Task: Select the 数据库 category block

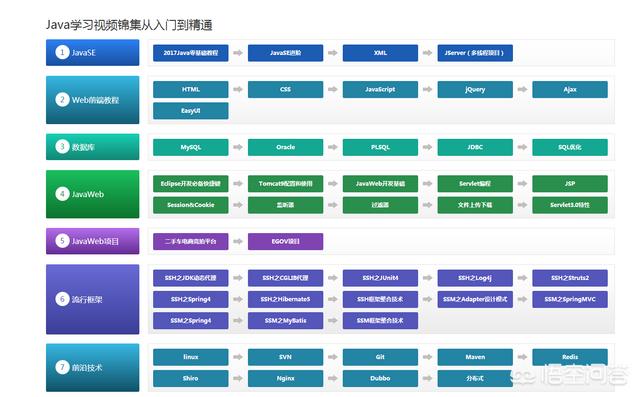Action: (x=93, y=147)
